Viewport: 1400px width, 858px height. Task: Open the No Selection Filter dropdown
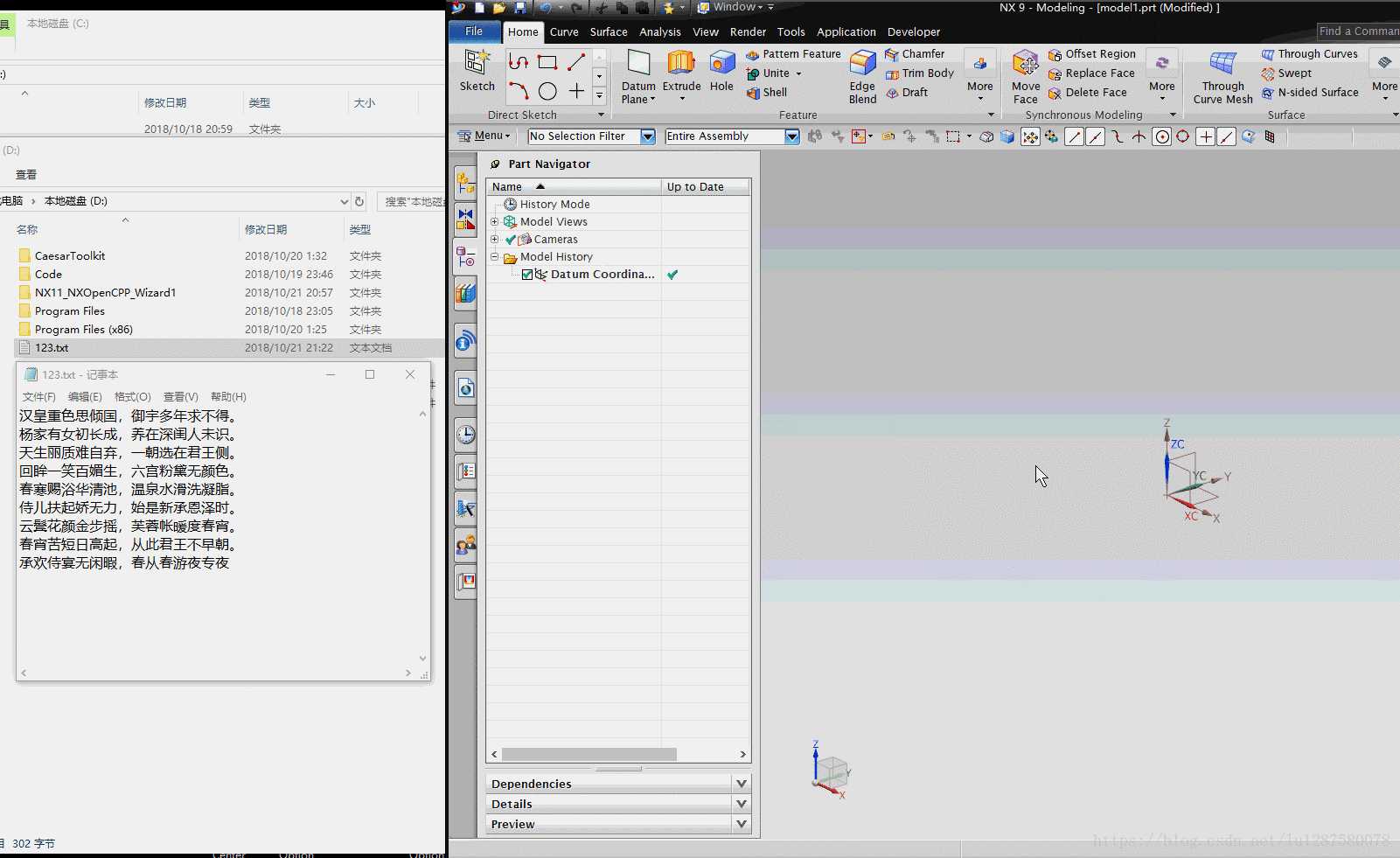648,136
